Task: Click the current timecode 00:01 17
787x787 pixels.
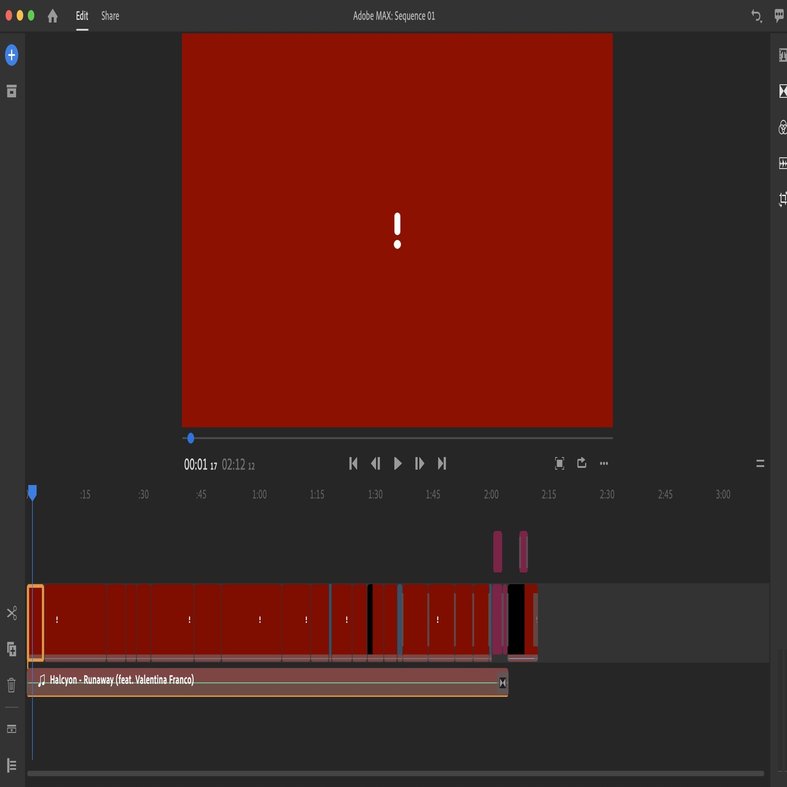Action: click(200, 465)
